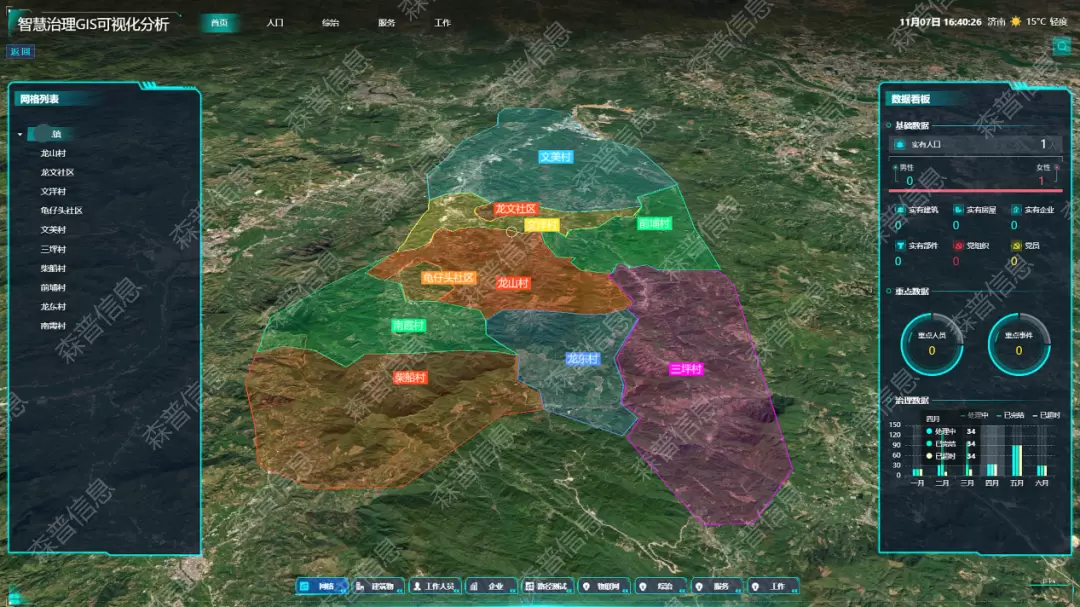Click the 网格列表 panel title
Screen dimensions: 1080x607
[x=39, y=99]
